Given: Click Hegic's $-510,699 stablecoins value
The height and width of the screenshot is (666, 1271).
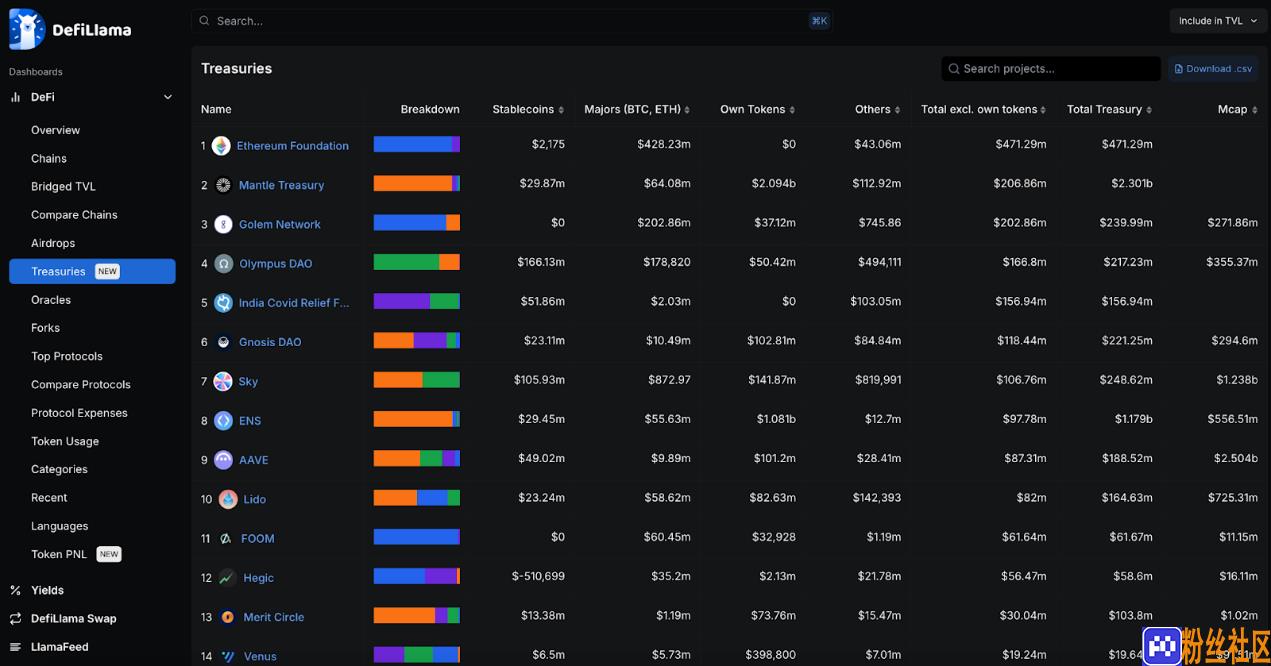Looking at the screenshot, I should pos(538,578).
